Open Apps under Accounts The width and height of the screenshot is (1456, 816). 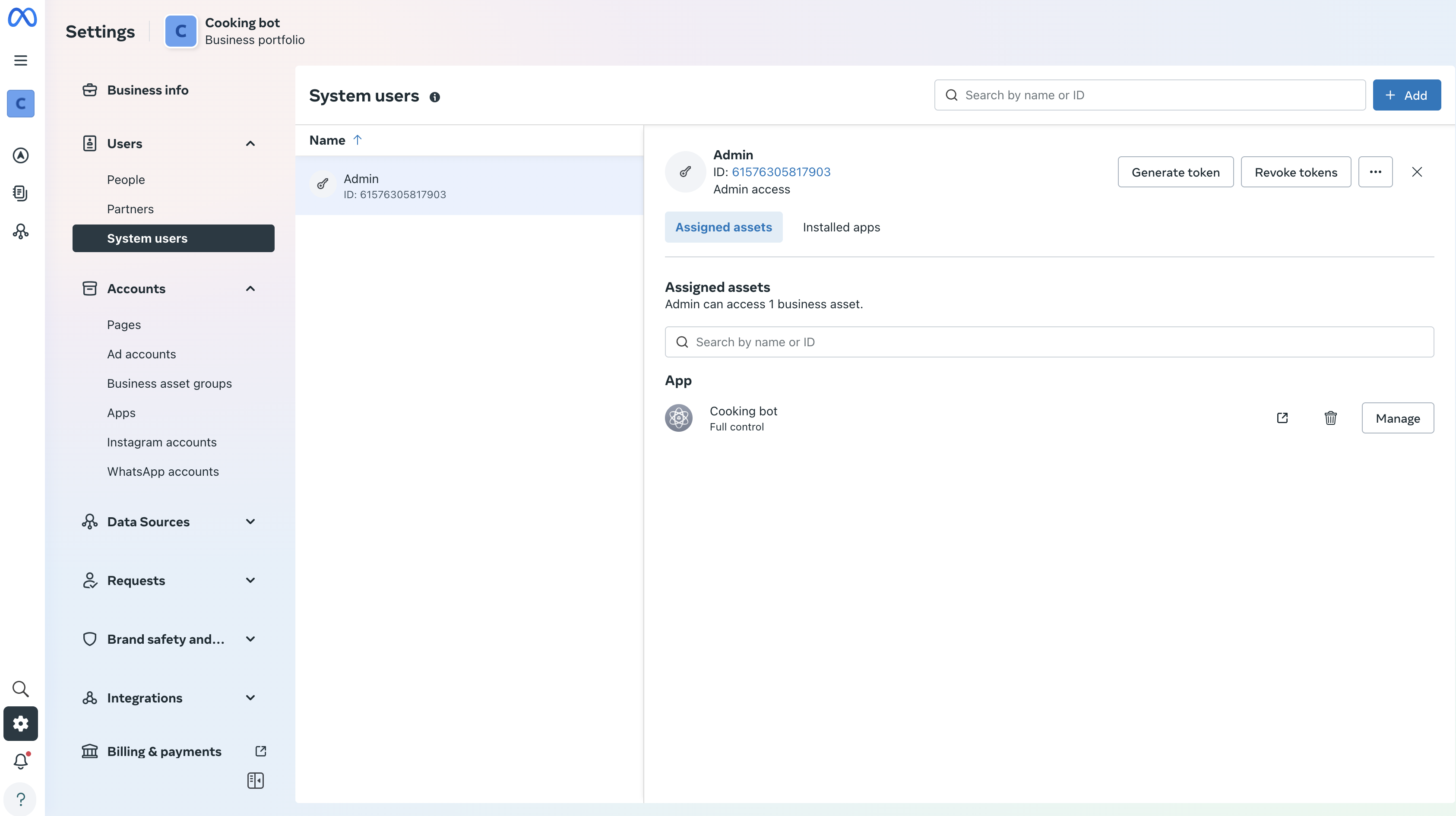pos(121,413)
